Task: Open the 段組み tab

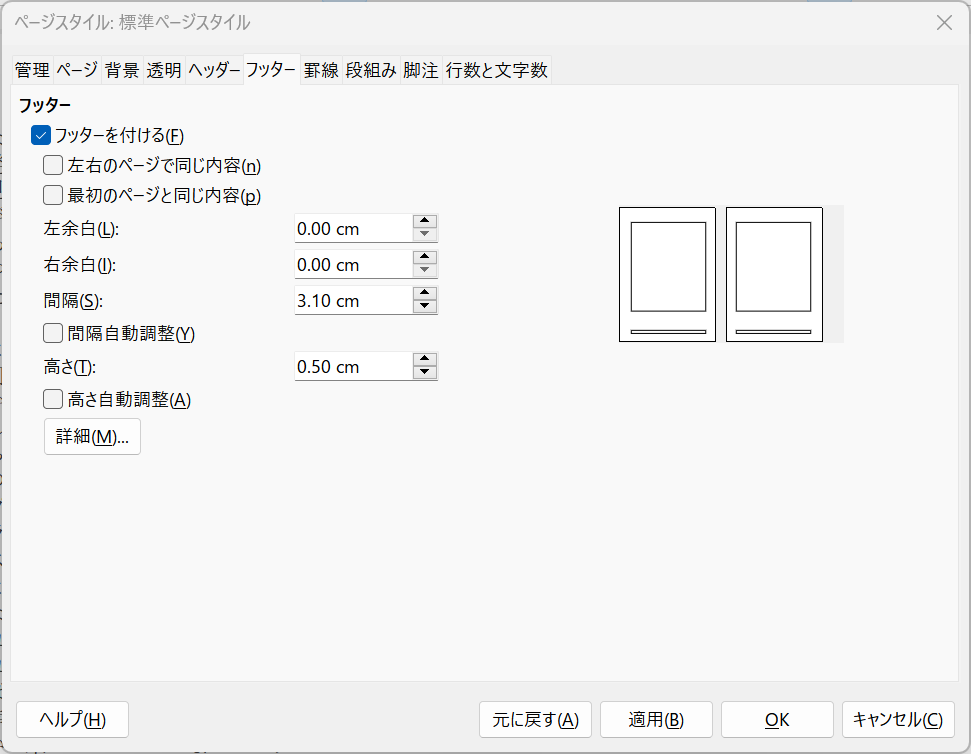Action: click(x=371, y=70)
